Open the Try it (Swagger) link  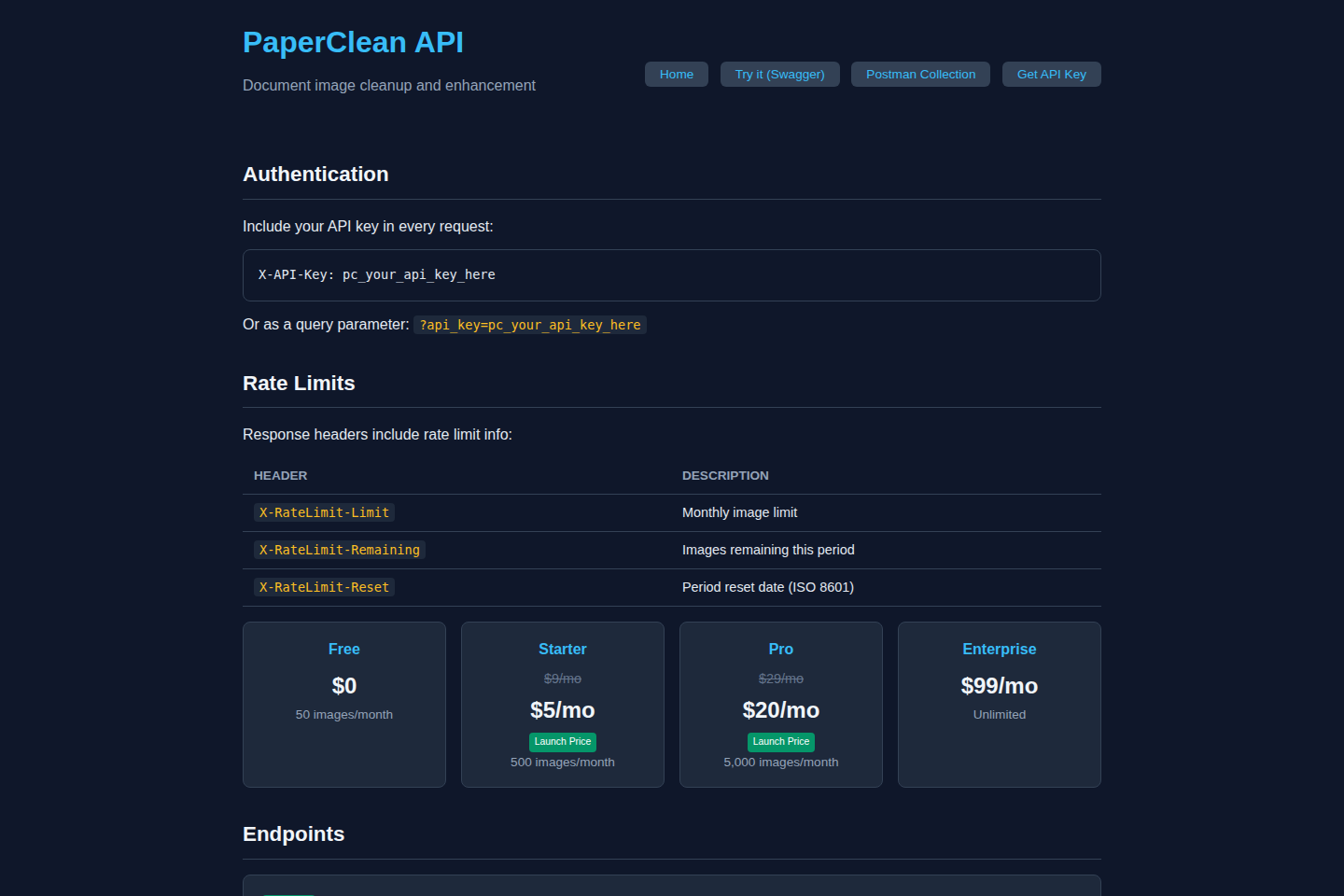point(780,75)
